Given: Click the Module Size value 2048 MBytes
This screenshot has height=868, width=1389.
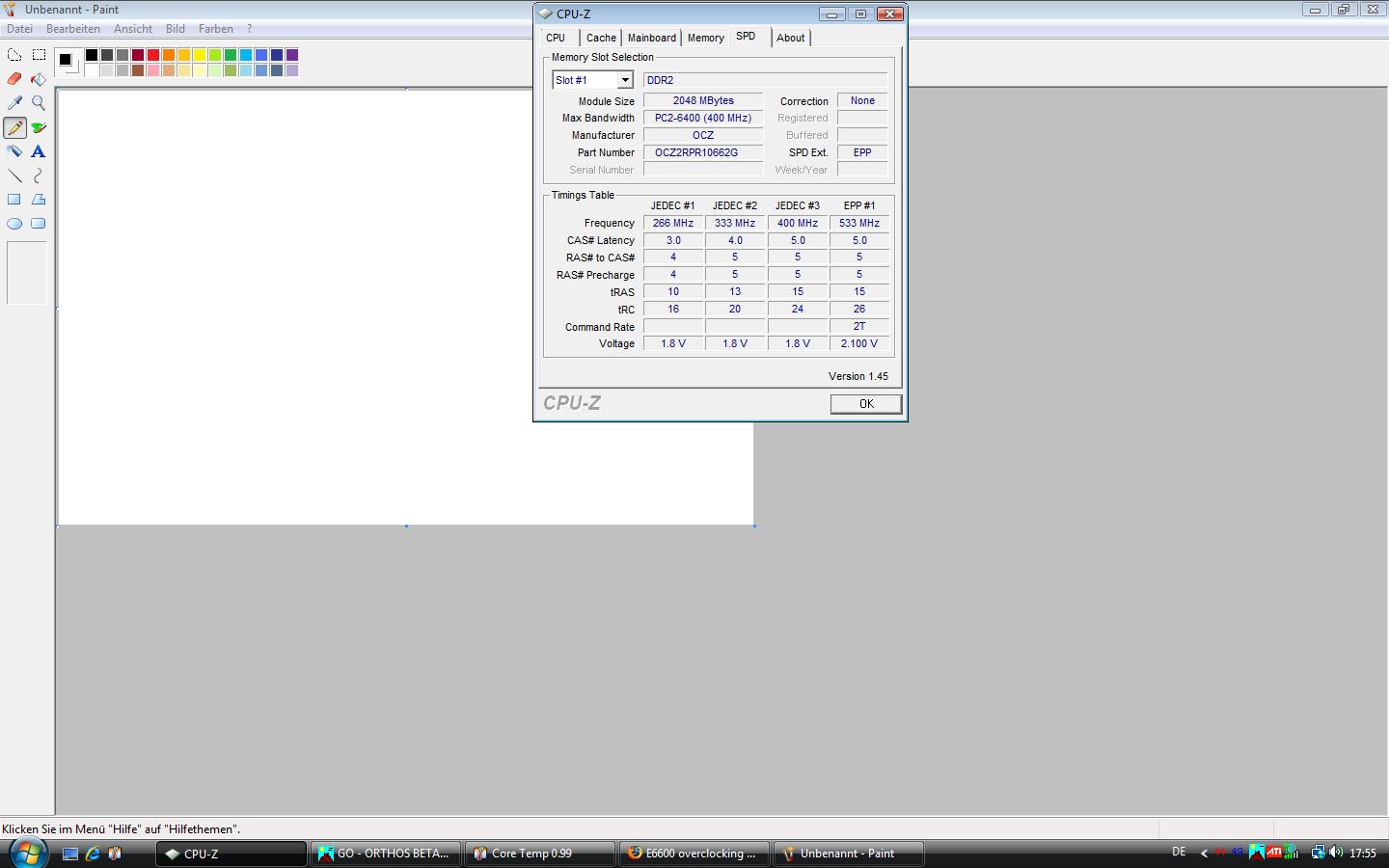Looking at the screenshot, I should pos(703,100).
